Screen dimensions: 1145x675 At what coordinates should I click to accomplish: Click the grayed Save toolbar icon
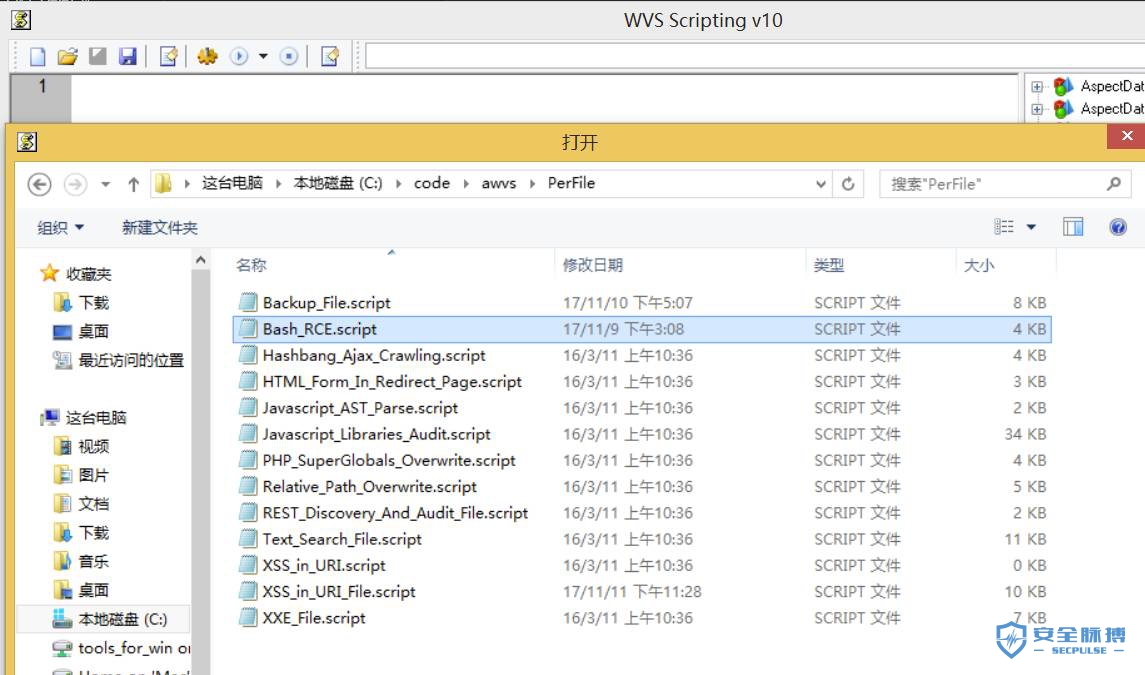click(x=97, y=56)
